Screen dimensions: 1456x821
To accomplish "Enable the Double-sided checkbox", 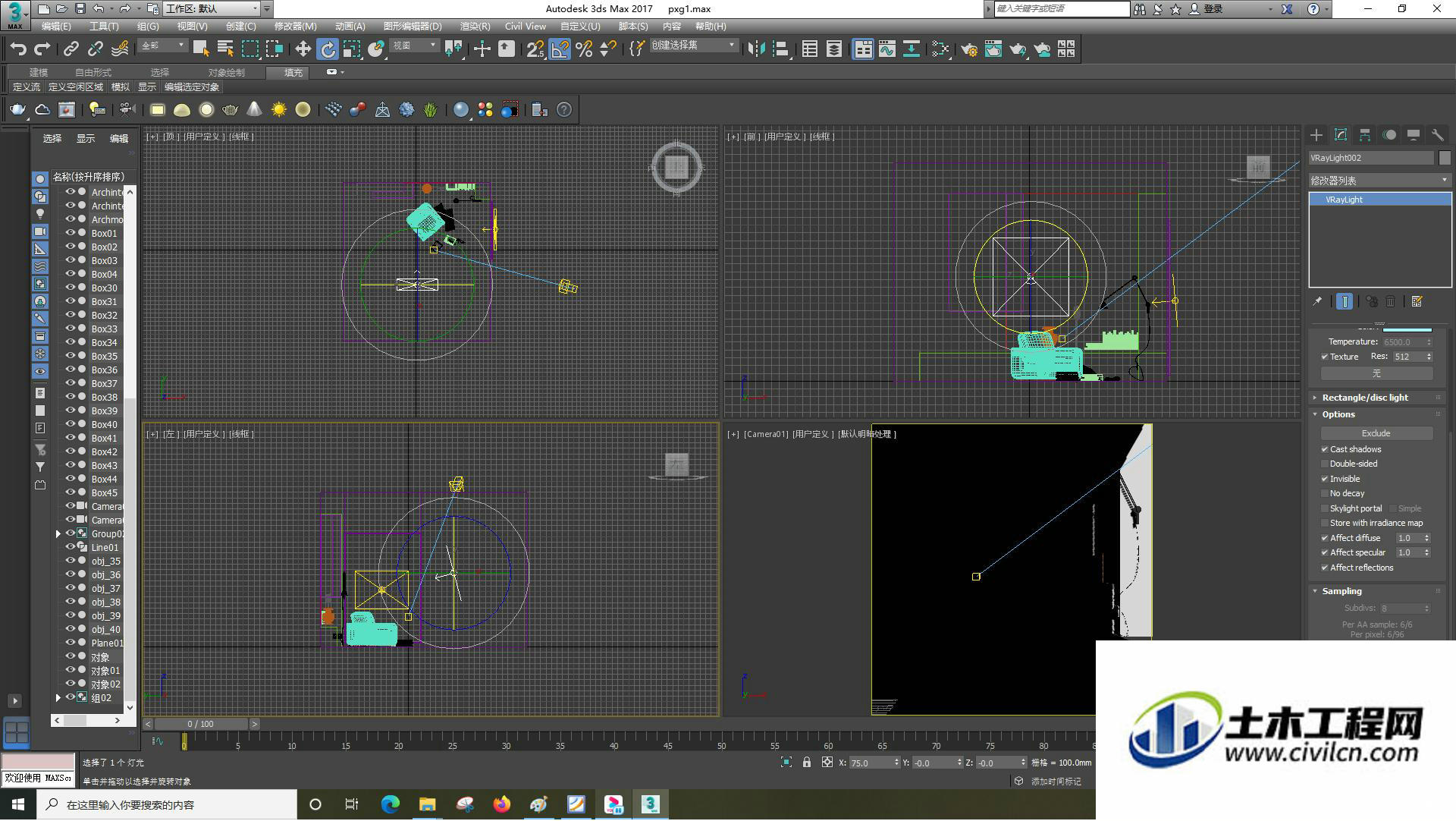I will pyautogui.click(x=1325, y=464).
